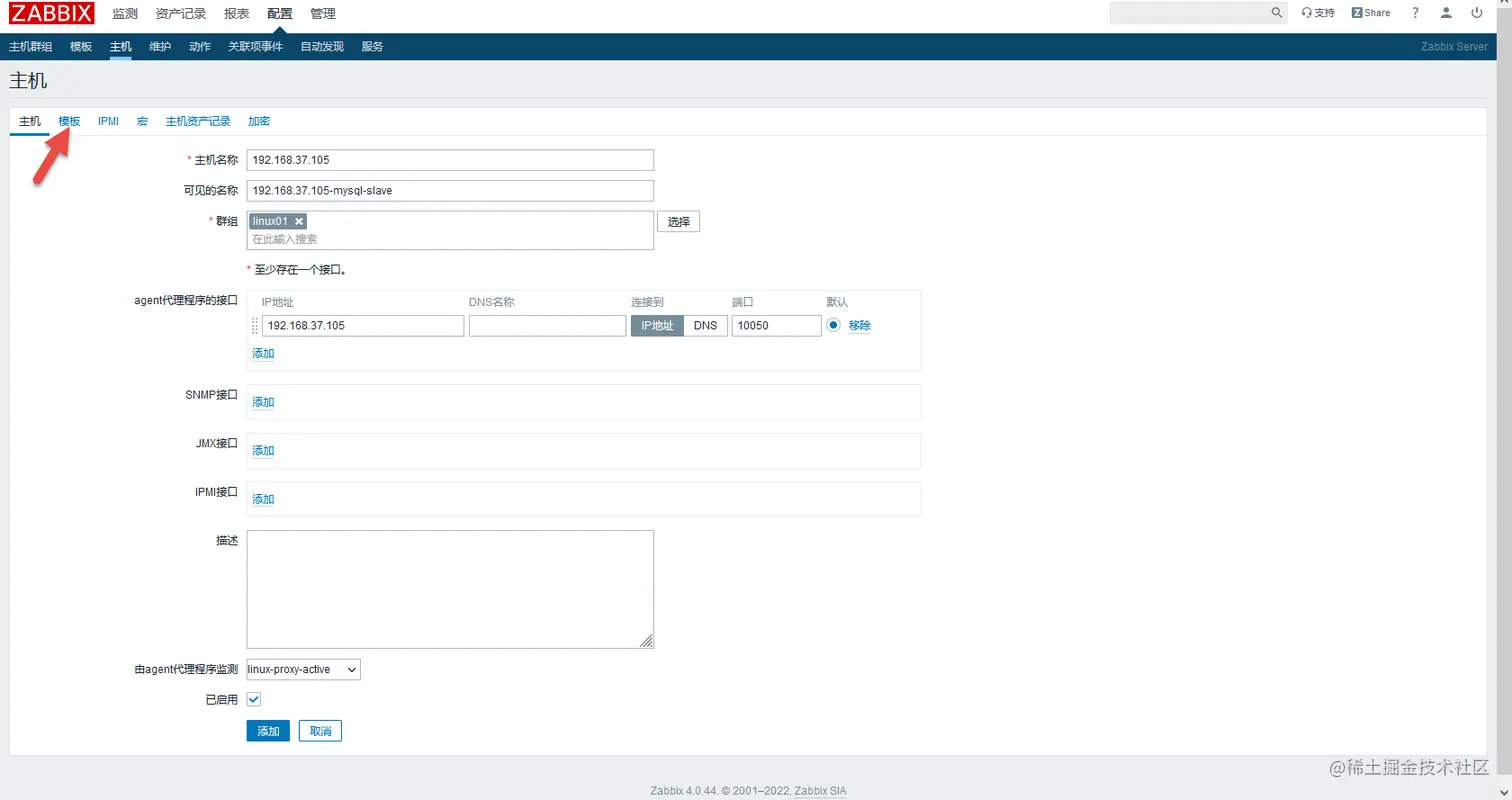
Task: Click the power sign-out icon
Action: point(1476,13)
